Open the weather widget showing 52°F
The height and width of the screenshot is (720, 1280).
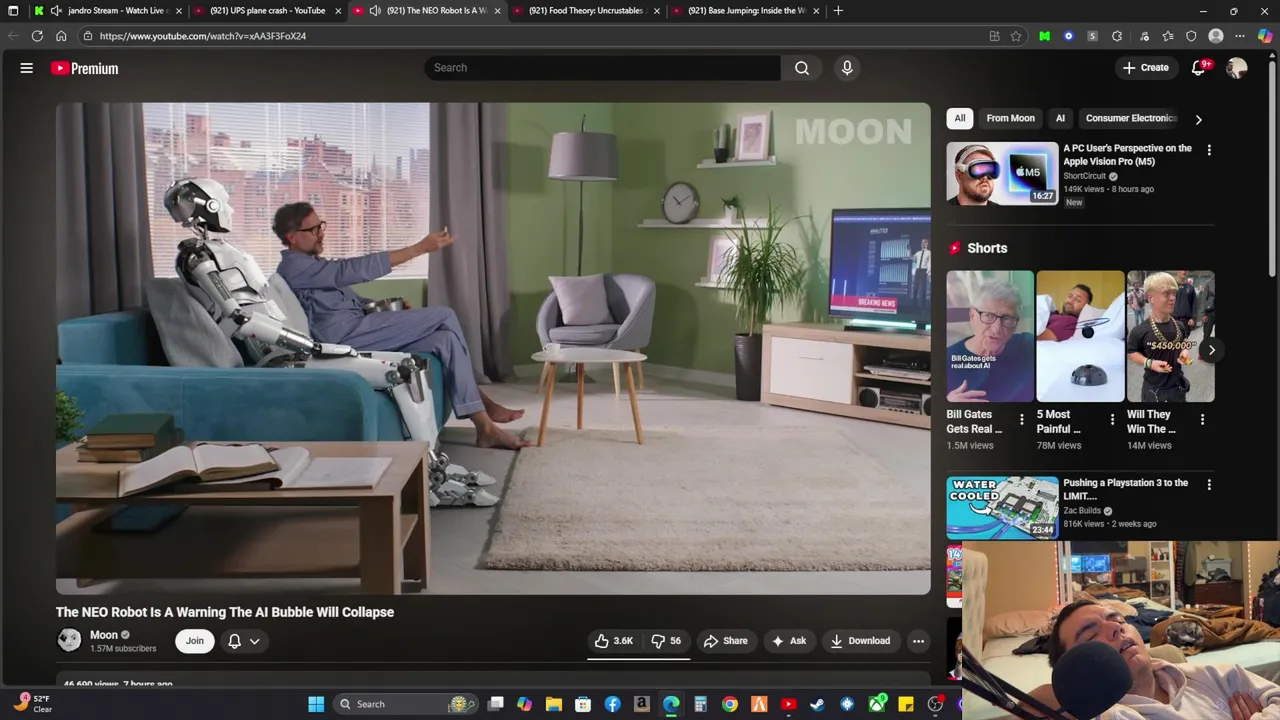(x=32, y=704)
